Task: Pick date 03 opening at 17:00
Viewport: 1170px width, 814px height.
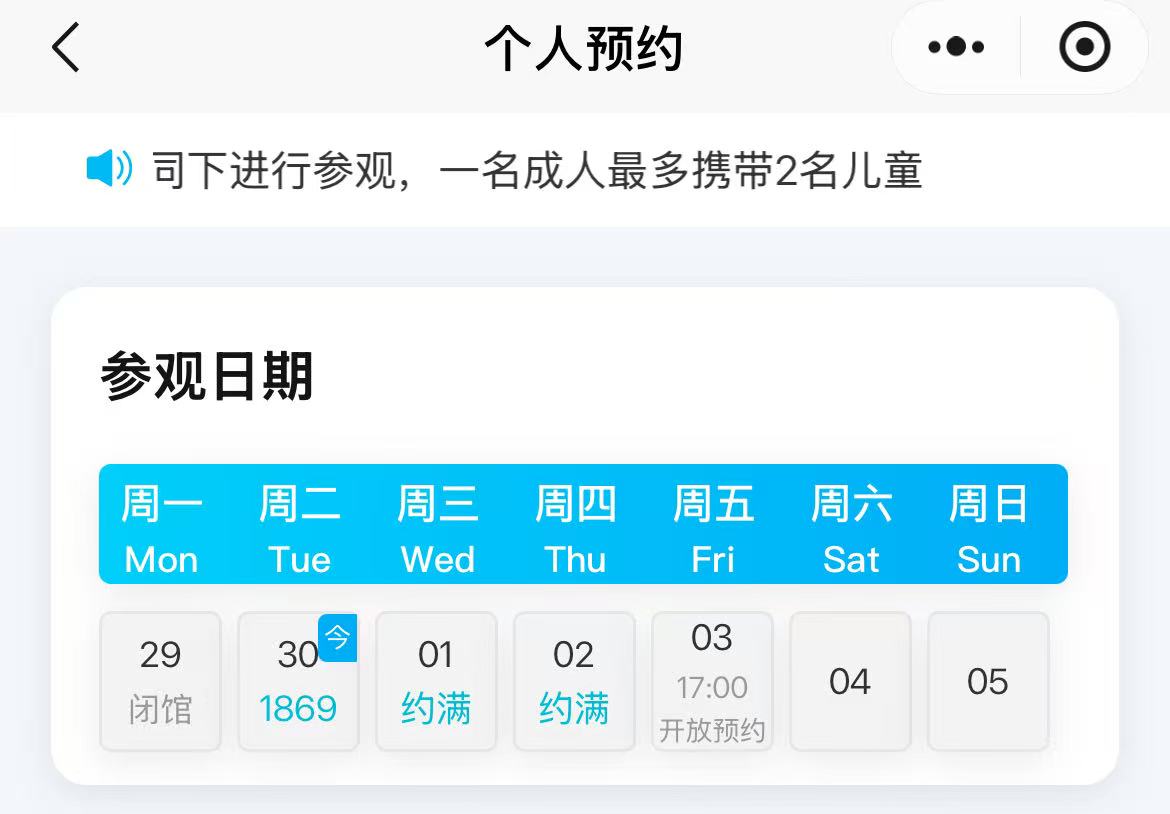Action: point(712,681)
